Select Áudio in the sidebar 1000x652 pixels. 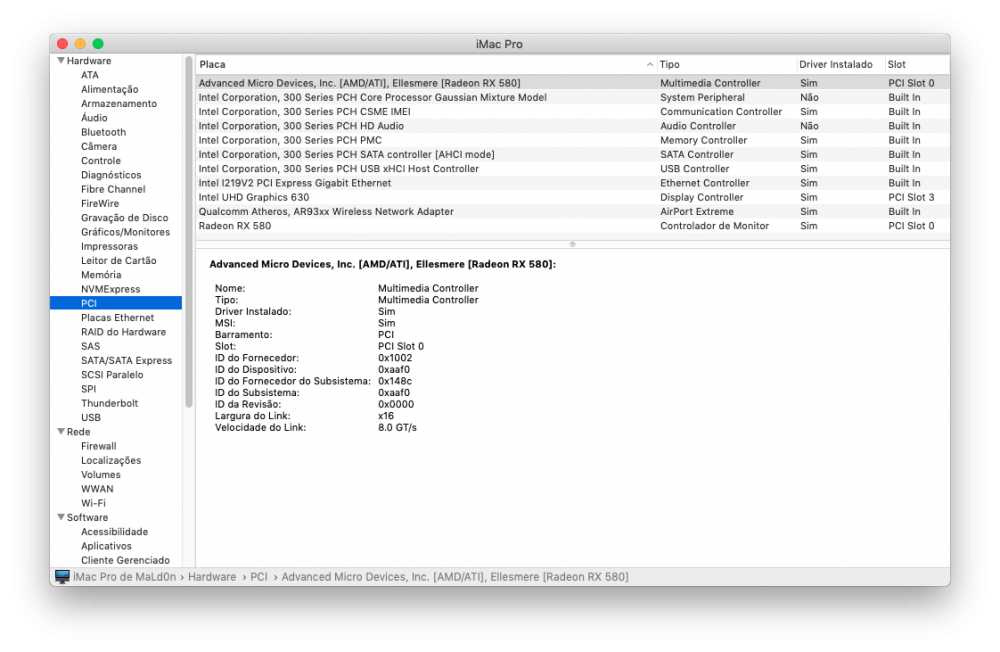coord(94,117)
